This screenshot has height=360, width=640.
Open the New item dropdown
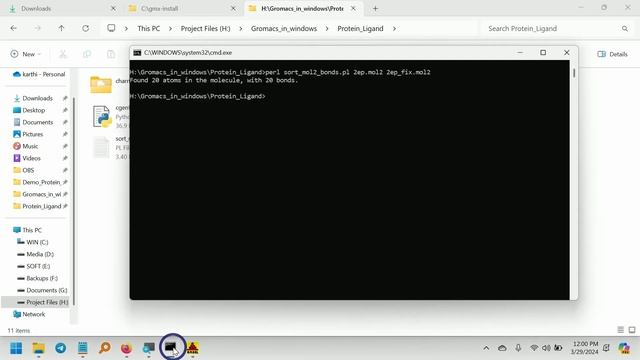click(x=26, y=54)
